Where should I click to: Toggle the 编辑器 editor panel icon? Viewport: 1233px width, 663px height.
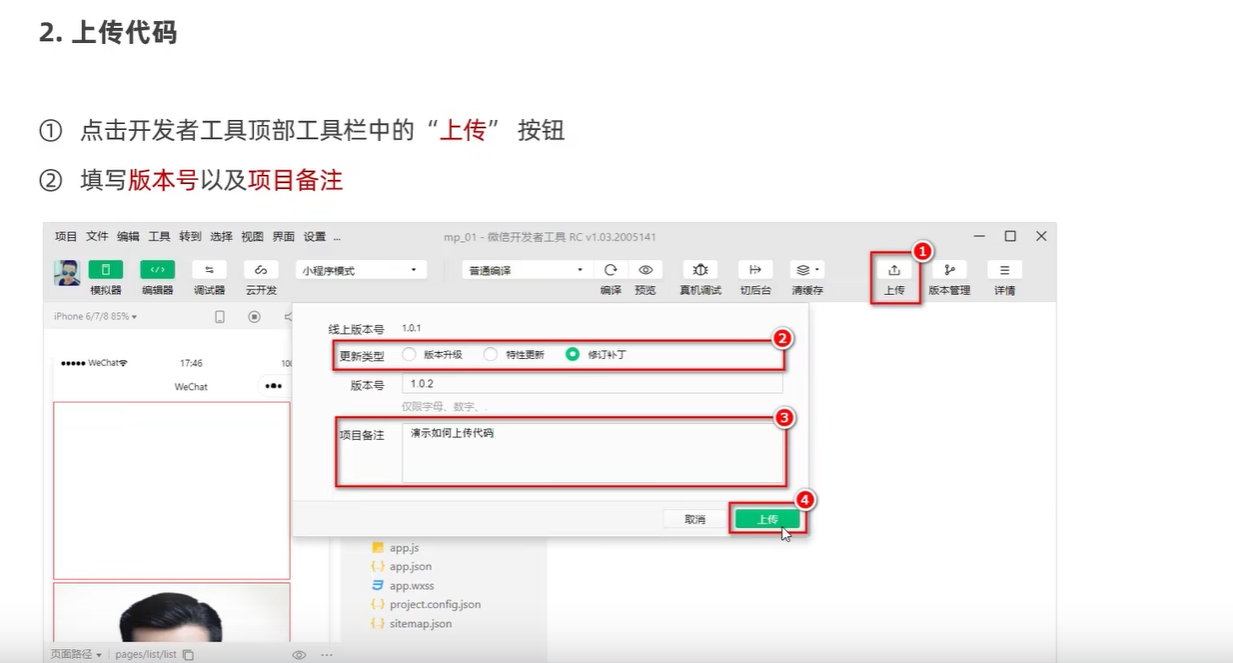[157, 270]
